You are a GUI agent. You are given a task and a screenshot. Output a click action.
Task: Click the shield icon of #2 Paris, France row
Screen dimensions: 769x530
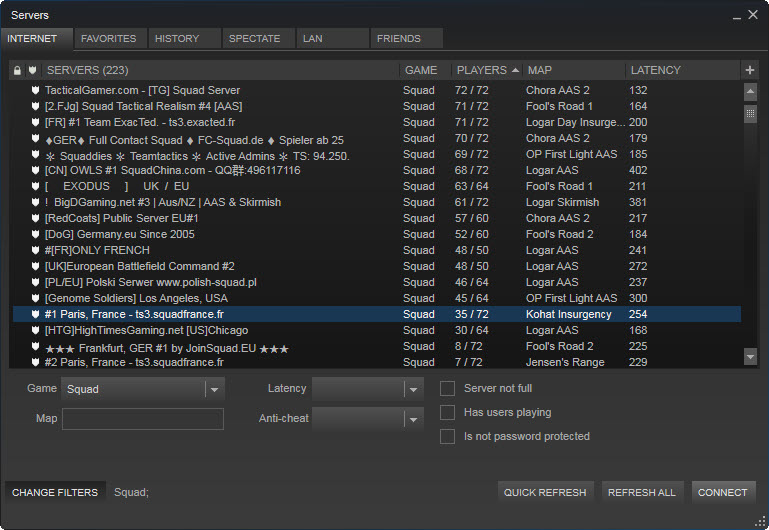click(35, 362)
